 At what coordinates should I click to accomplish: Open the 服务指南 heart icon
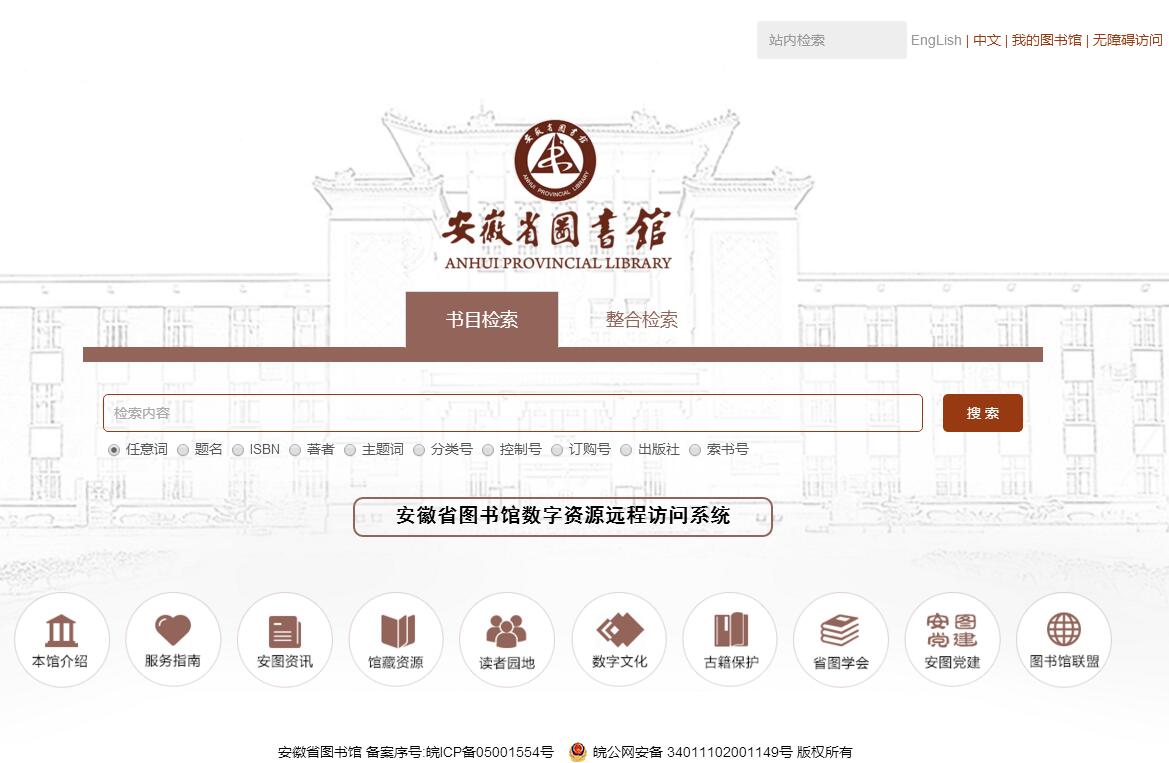click(173, 639)
